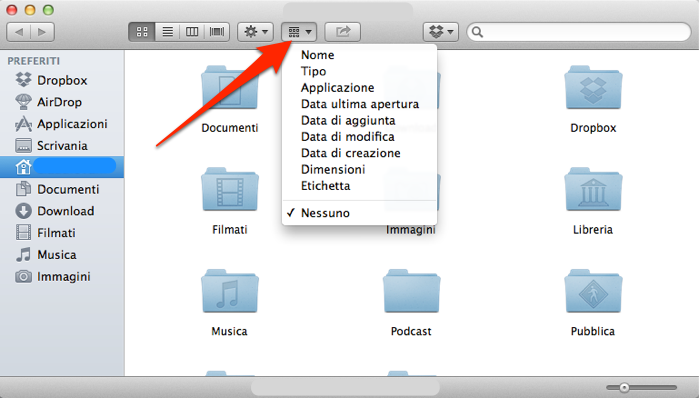
Task: Close the arrange-by dropdown button
Action: point(299,32)
